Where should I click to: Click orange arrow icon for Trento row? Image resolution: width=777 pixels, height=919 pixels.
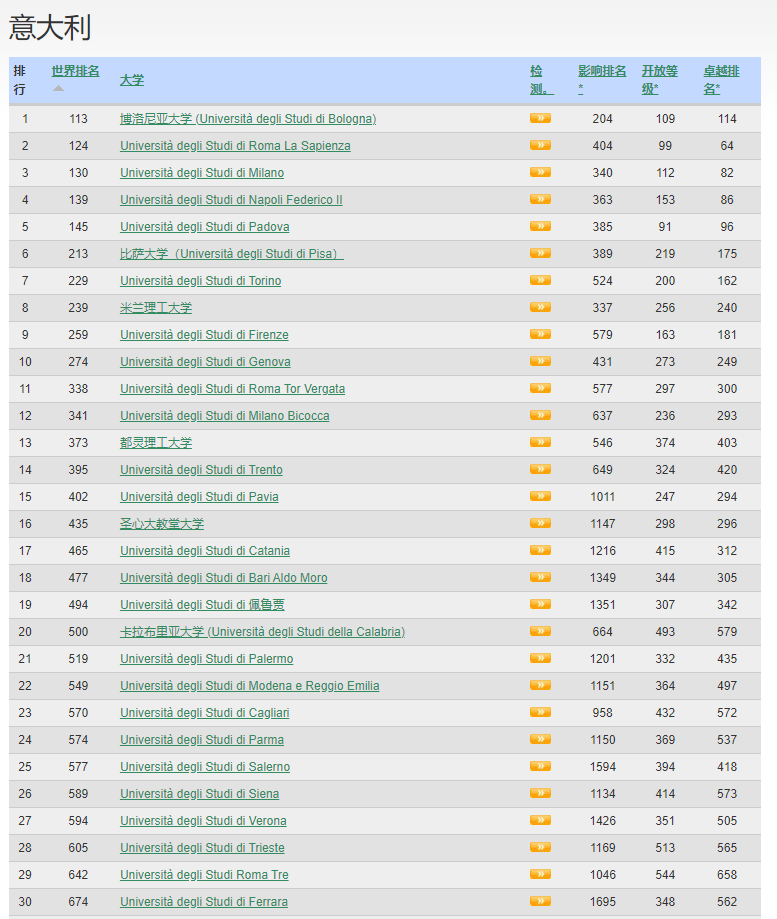coord(540,469)
